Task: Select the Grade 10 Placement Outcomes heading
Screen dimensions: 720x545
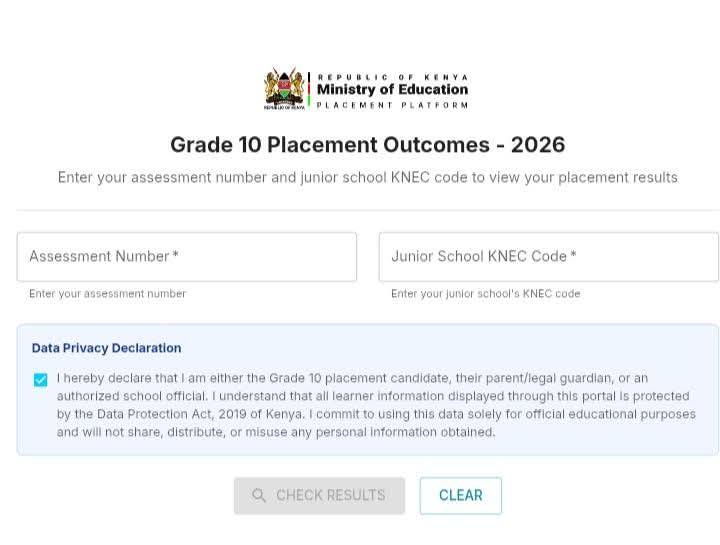Action: (367, 145)
